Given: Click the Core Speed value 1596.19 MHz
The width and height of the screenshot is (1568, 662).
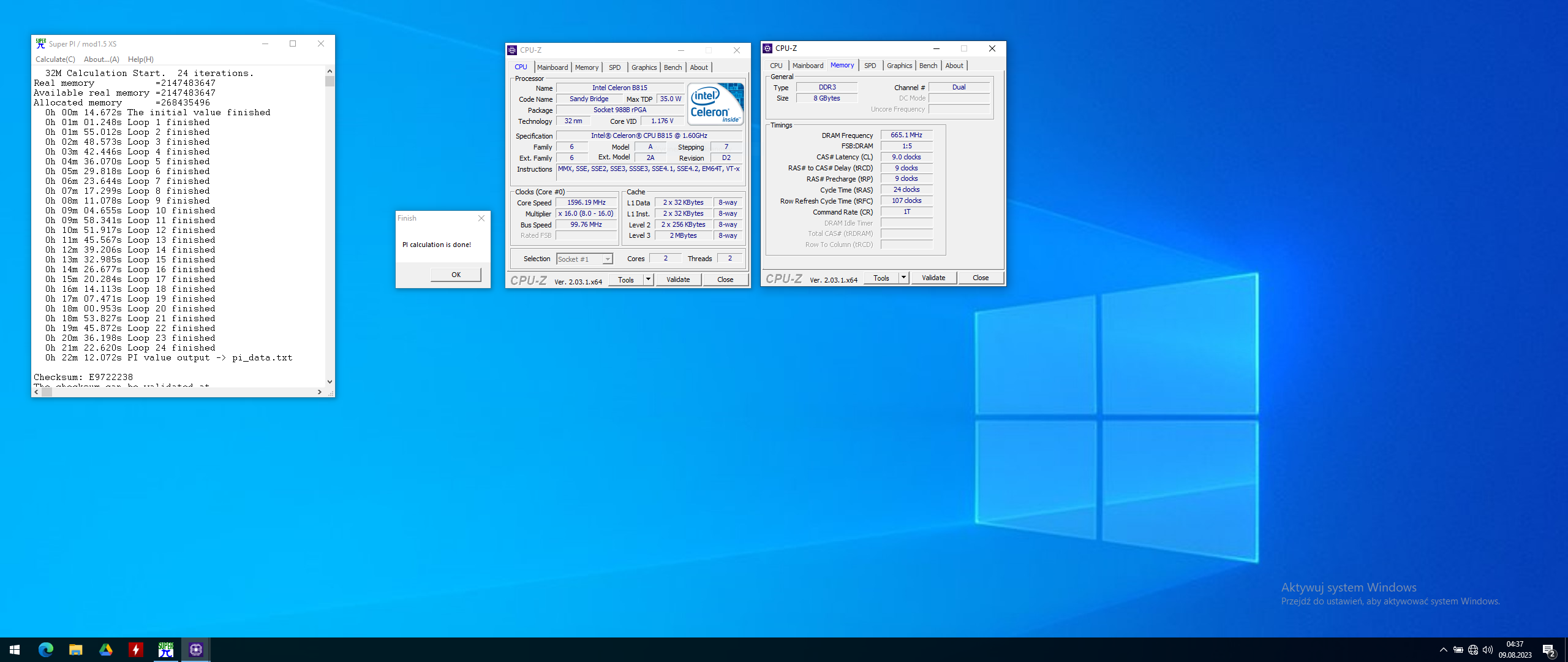Looking at the screenshot, I should click(x=586, y=202).
